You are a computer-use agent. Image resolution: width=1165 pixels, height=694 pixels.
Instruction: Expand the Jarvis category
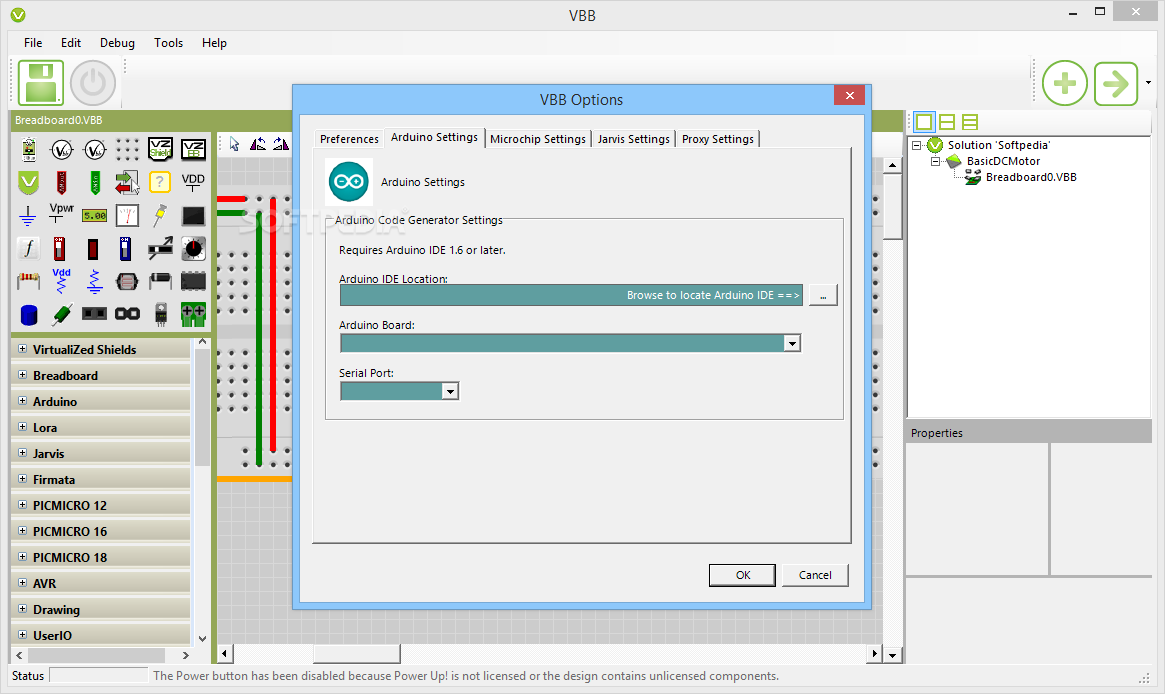[x=22, y=453]
